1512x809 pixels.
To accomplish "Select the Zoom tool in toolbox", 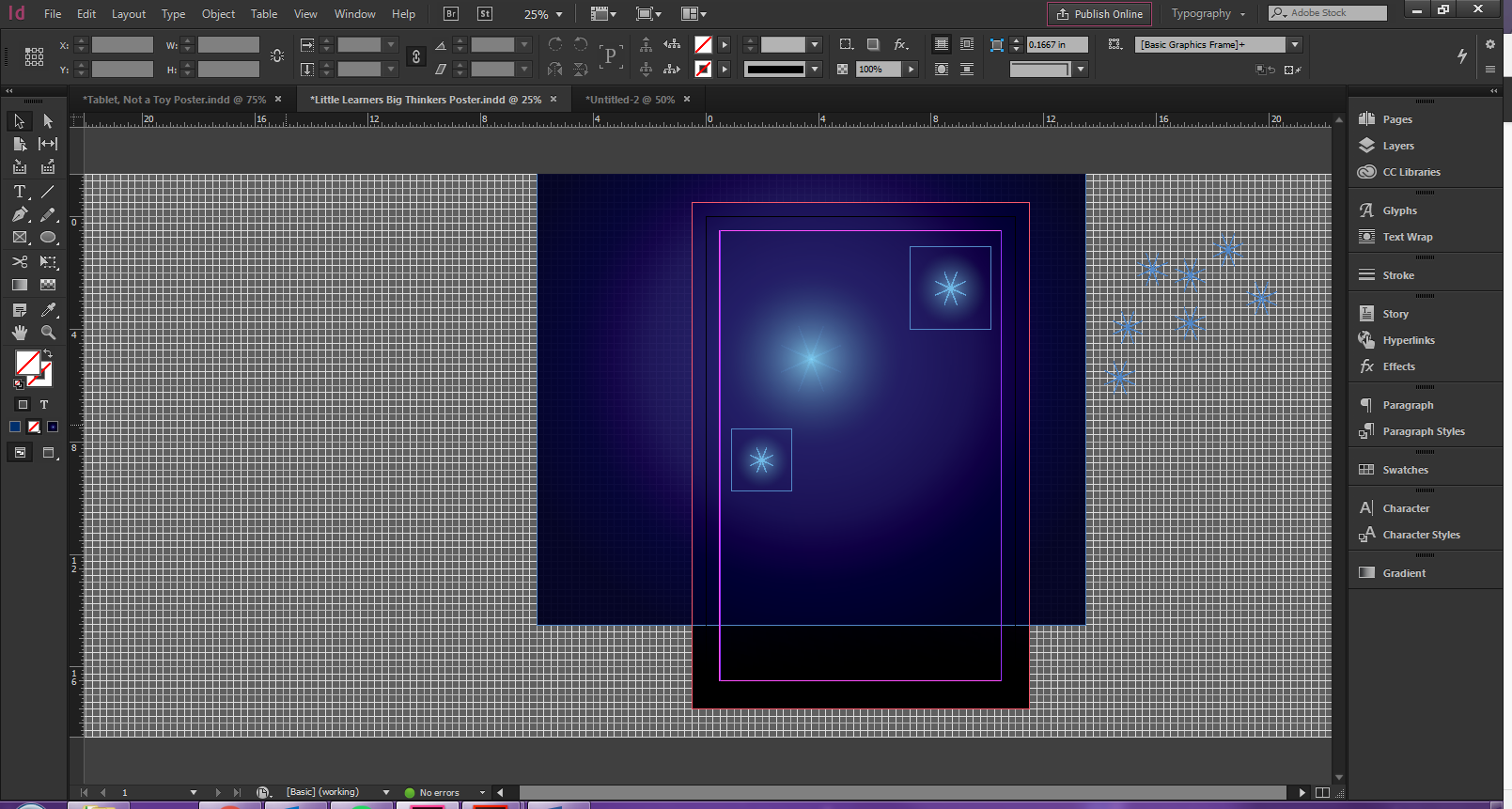I will (48, 333).
